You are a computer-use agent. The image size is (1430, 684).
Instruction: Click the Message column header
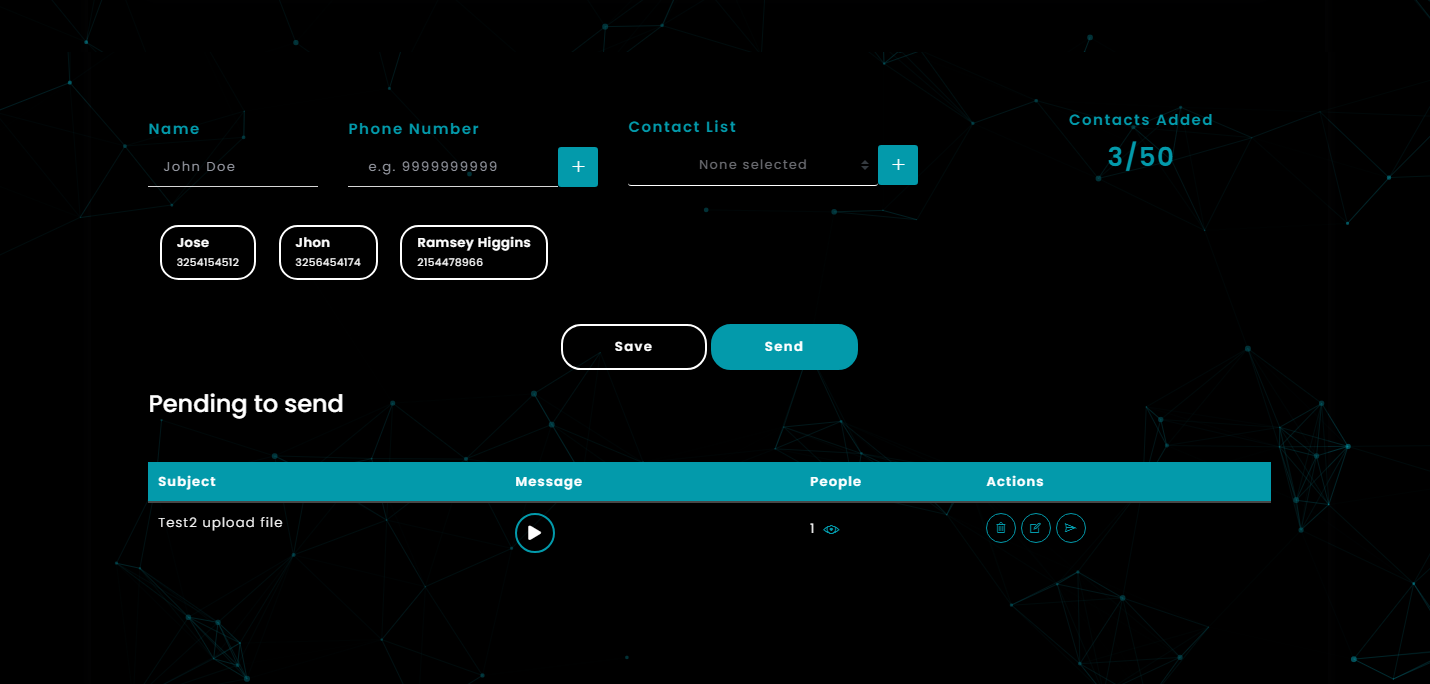[x=549, y=481]
